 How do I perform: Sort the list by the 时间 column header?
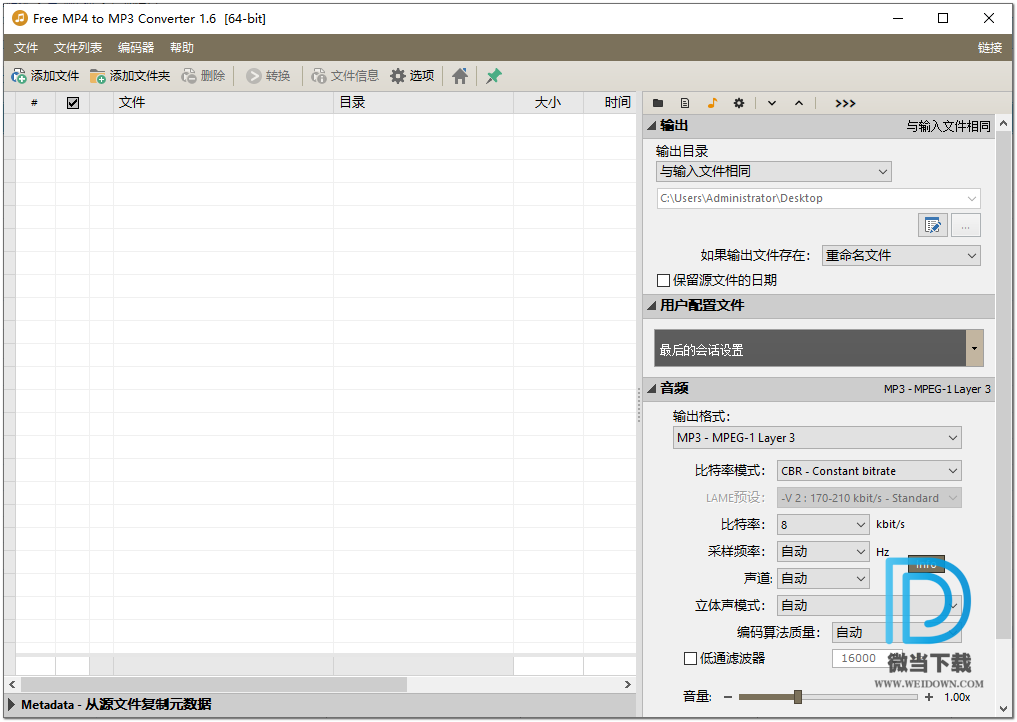[x=610, y=102]
